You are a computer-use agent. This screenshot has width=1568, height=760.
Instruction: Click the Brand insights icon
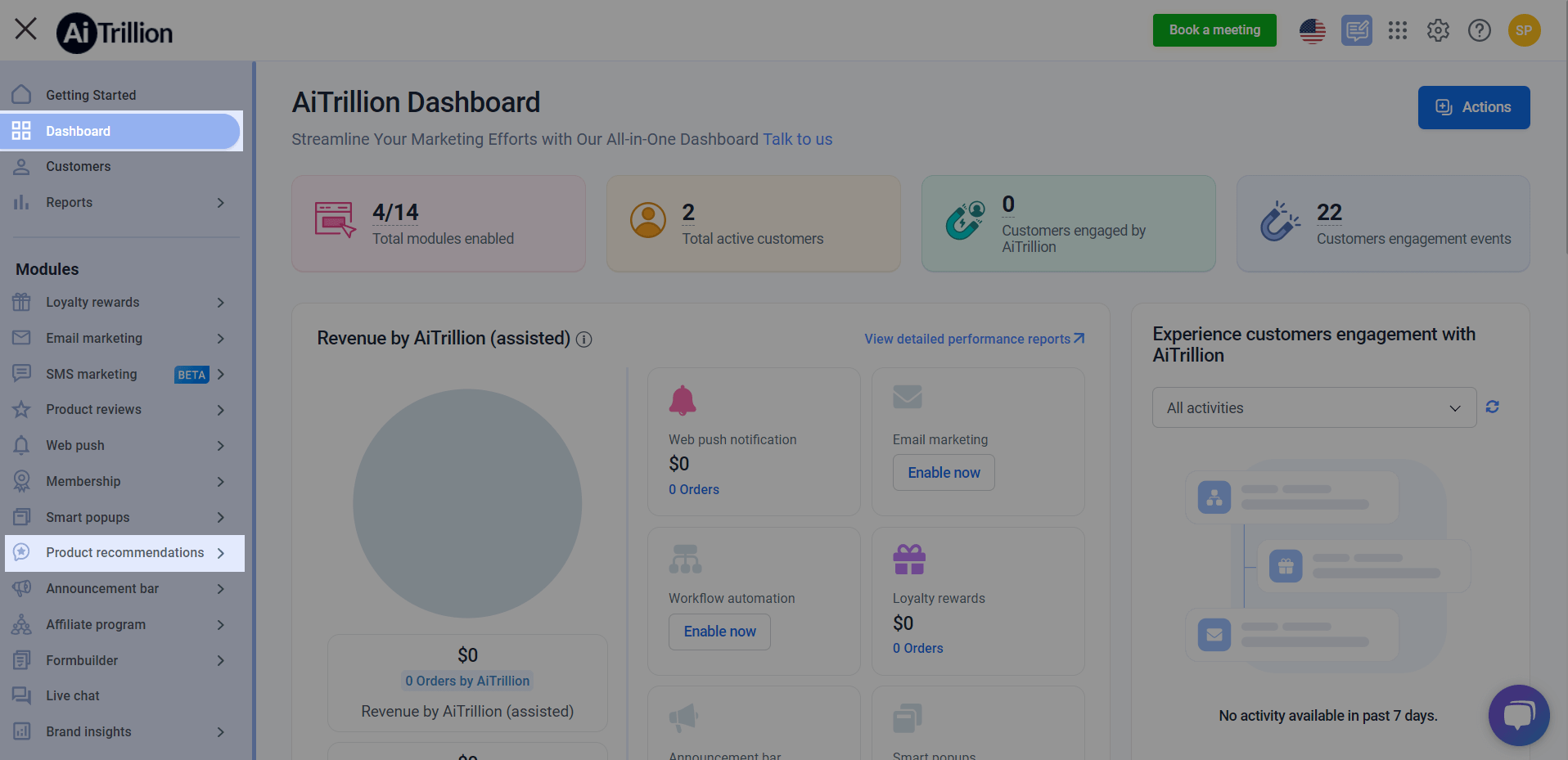22,731
